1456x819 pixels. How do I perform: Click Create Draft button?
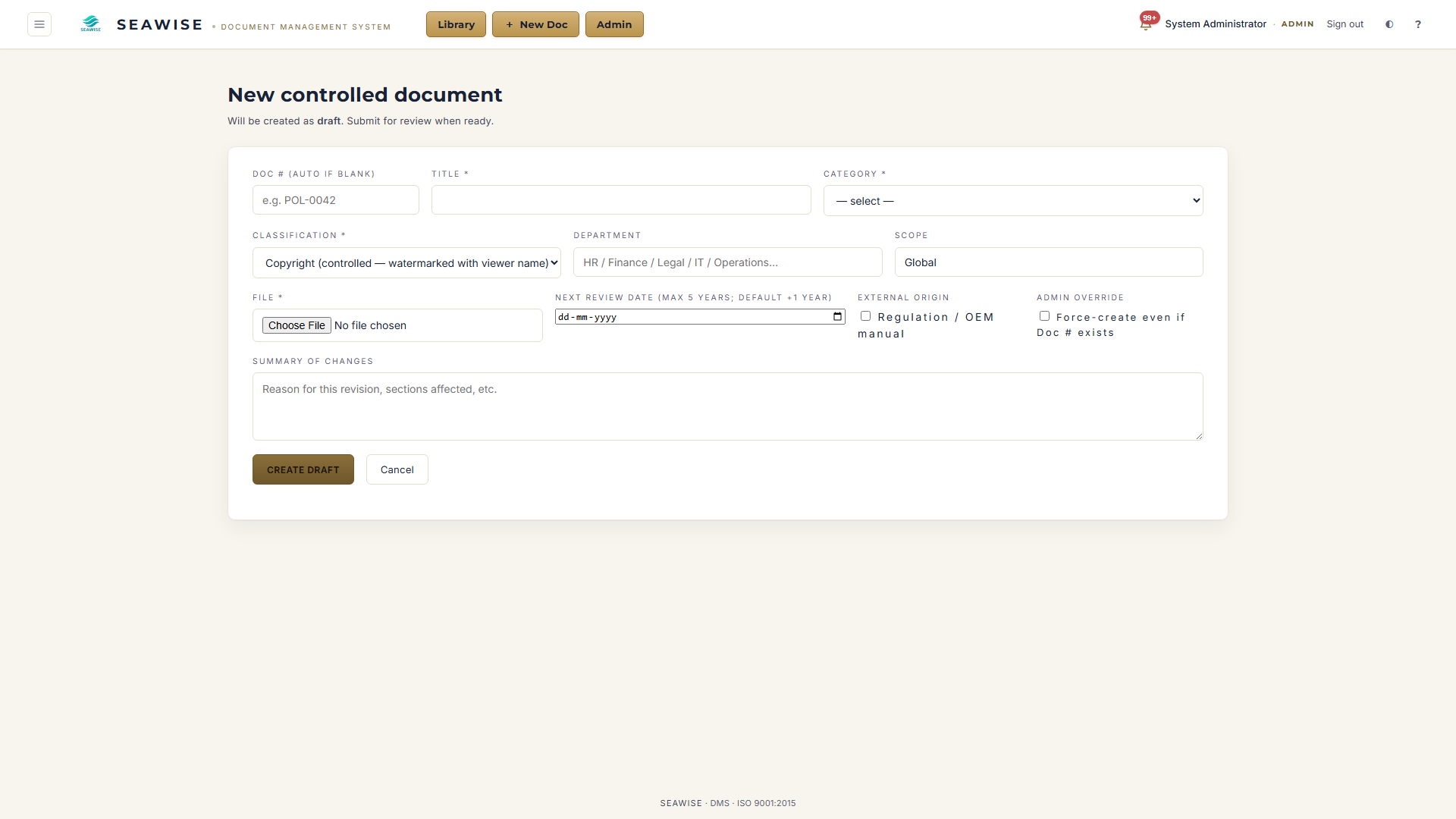(x=303, y=469)
